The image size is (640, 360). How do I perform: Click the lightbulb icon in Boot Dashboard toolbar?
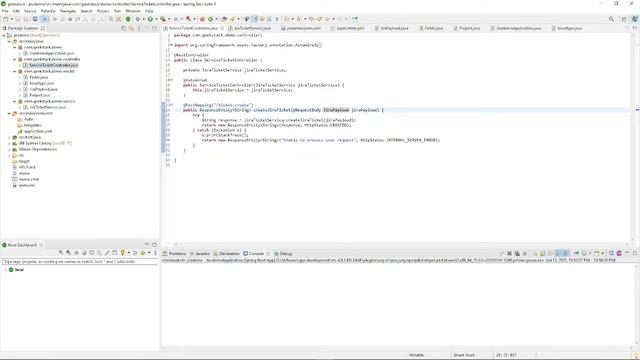click(x=122, y=253)
